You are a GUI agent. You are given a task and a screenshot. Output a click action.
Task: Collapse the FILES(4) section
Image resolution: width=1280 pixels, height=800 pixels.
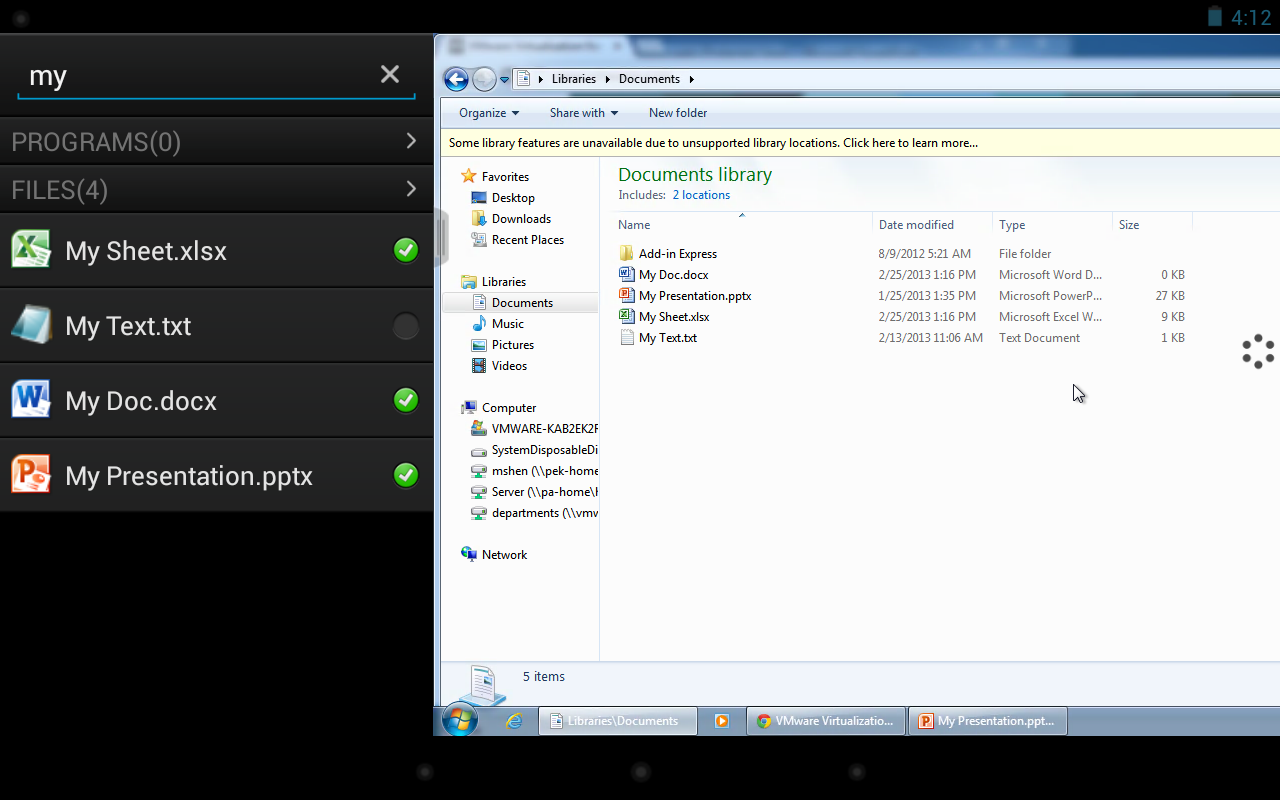coord(410,189)
